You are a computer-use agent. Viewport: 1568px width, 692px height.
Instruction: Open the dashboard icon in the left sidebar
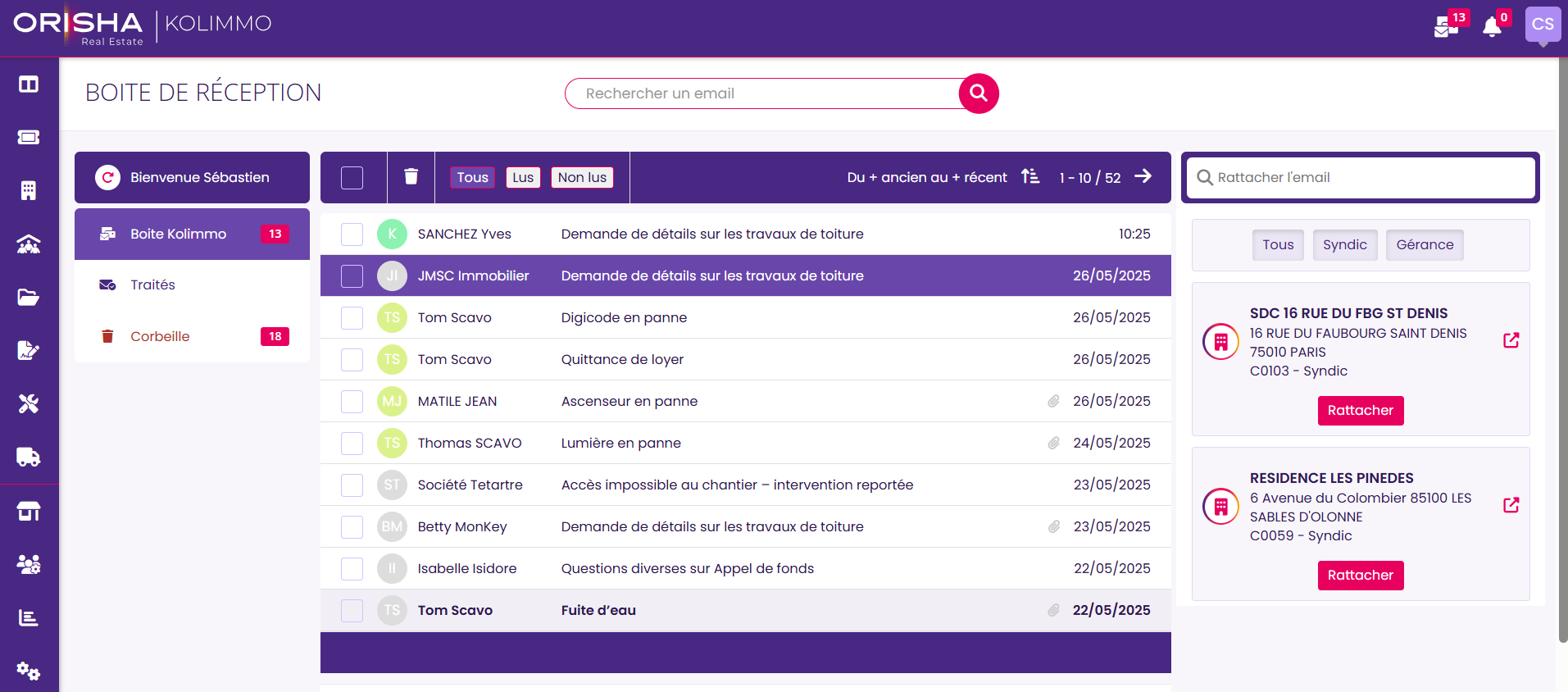coord(29,84)
